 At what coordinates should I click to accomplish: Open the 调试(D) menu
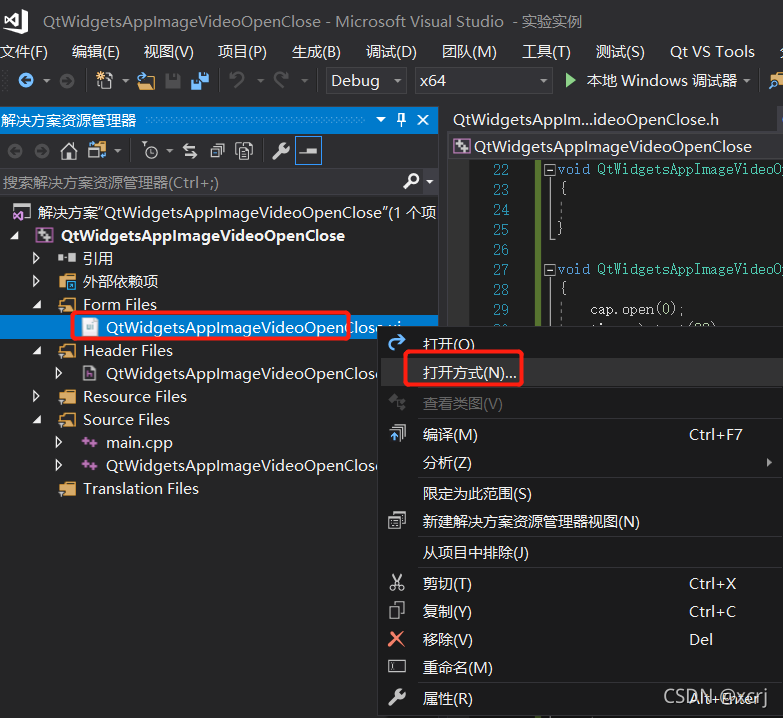[x=391, y=52]
